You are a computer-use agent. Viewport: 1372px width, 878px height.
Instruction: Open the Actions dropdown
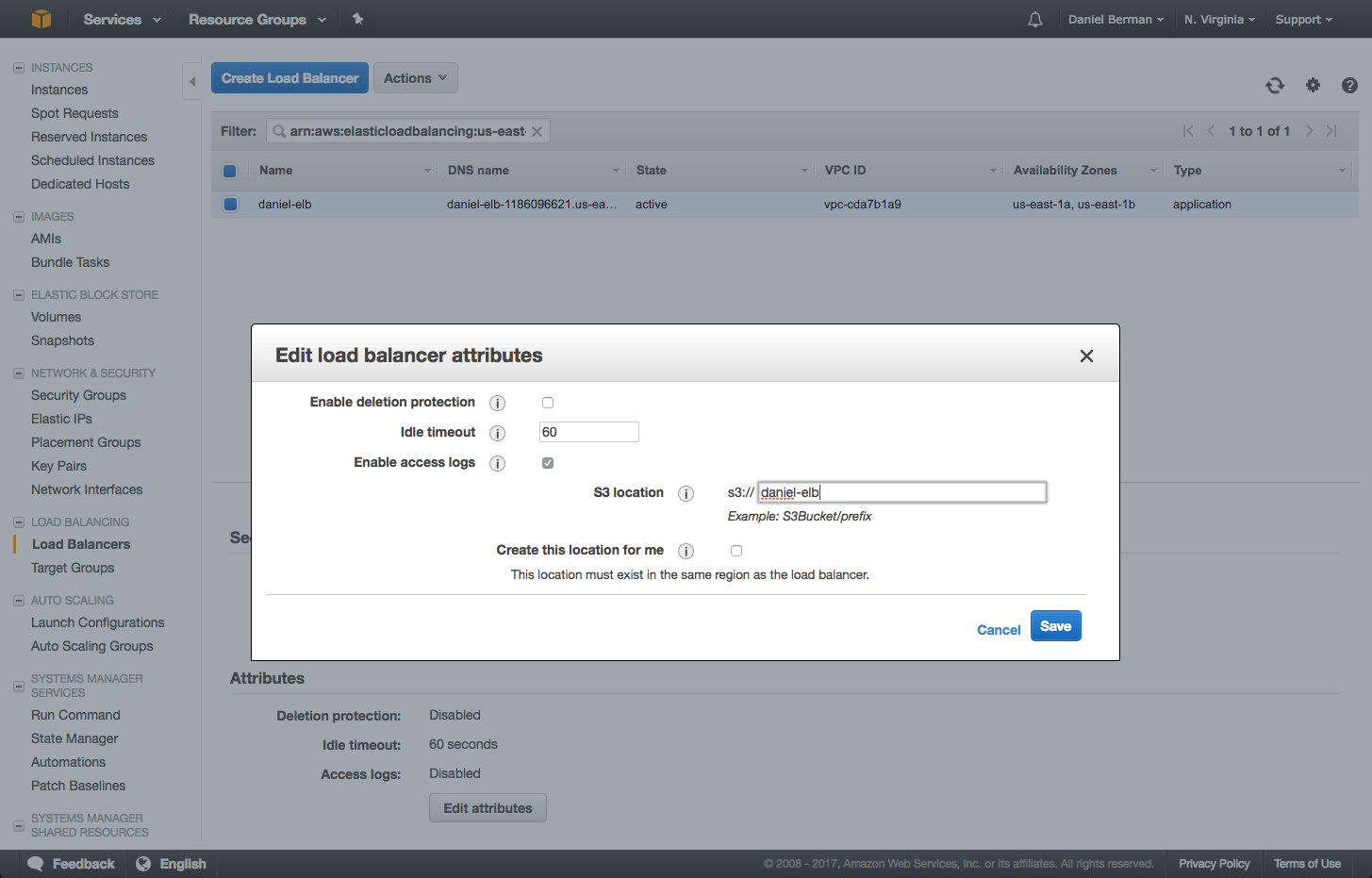click(x=415, y=77)
